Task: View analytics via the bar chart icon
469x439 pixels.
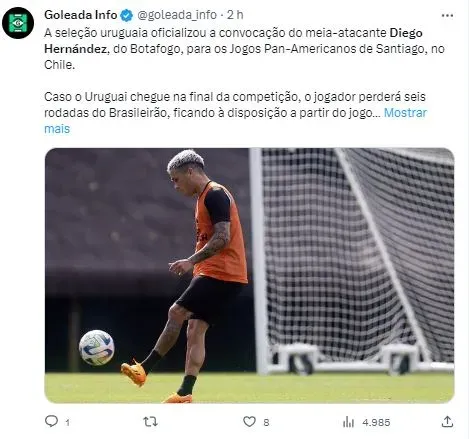Action: coord(348,422)
